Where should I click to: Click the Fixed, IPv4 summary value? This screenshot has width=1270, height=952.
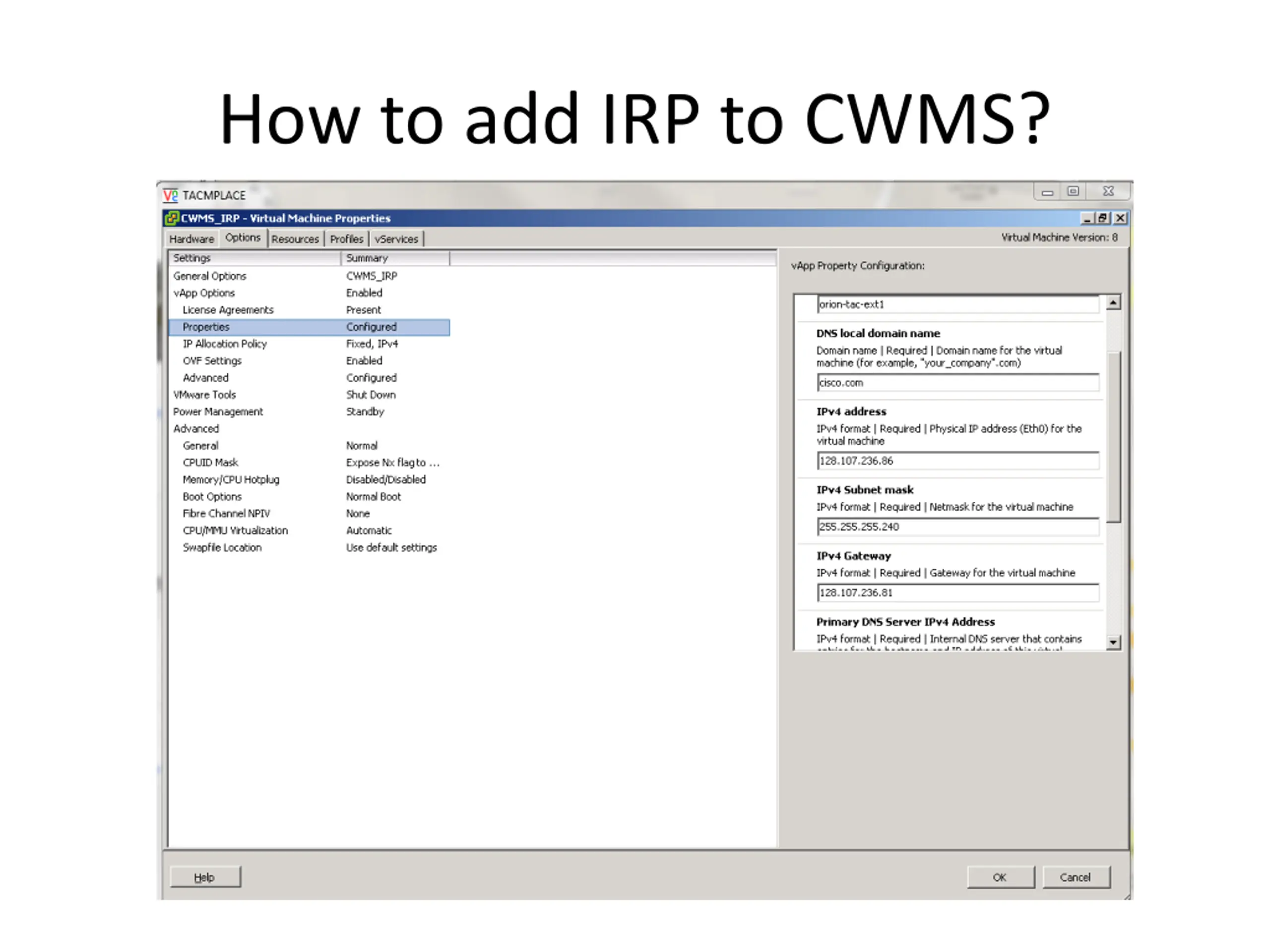tap(372, 344)
